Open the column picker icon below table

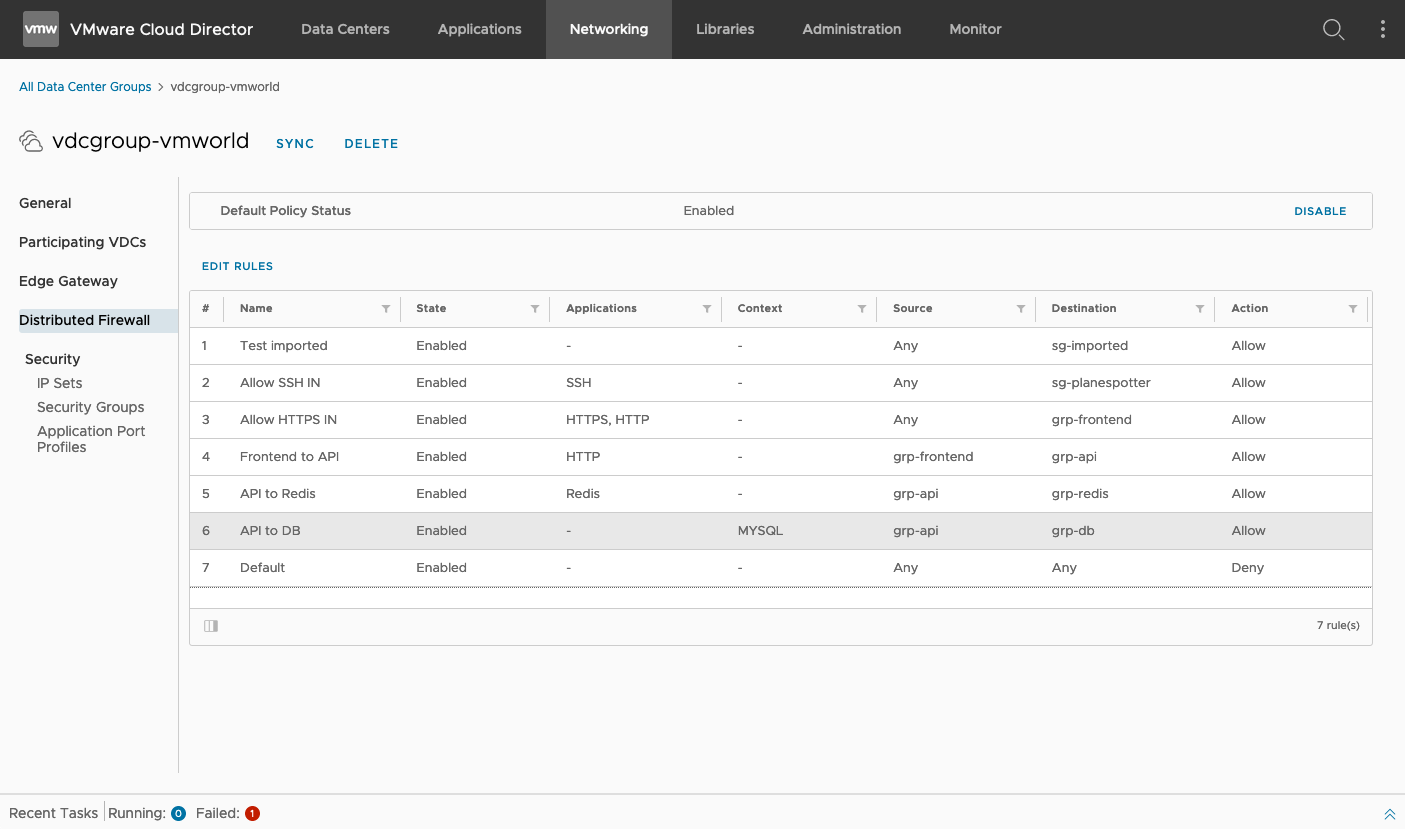click(x=211, y=626)
